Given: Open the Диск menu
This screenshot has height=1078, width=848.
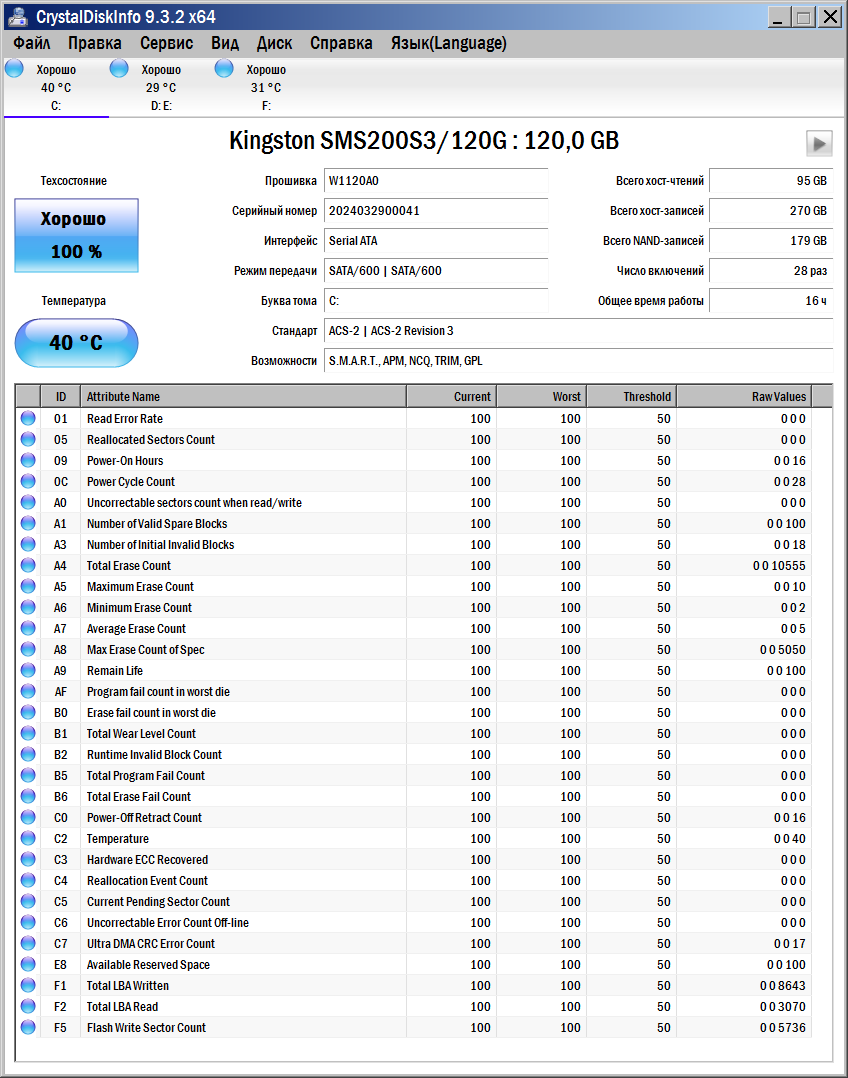Looking at the screenshot, I should pyautogui.click(x=274, y=43).
